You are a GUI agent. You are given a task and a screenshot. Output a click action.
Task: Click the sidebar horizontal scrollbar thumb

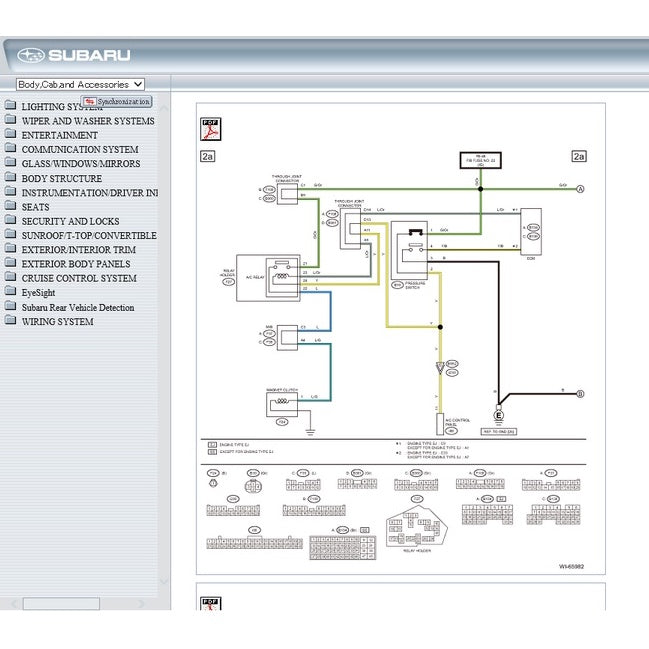61,604
